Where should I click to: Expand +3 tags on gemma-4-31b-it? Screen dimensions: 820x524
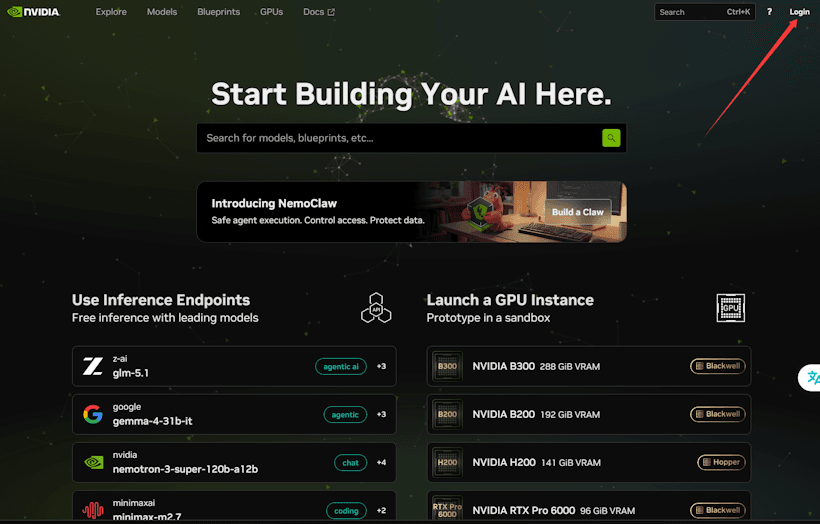pyautogui.click(x=381, y=414)
